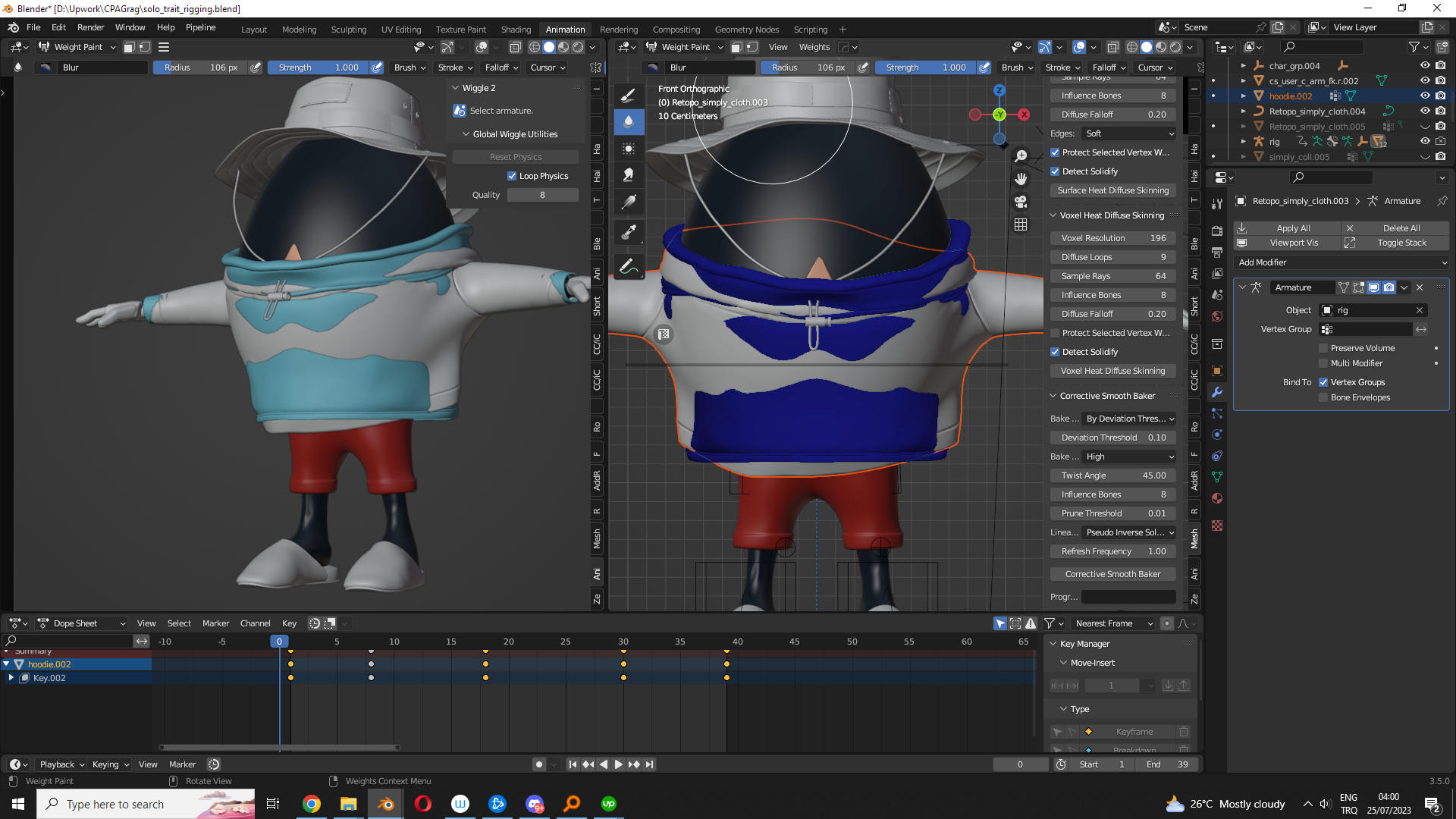This screenshot has height=819, width=1456.
Task: Switch to the Sculpting workspace tab
Action: (x=348, y=30)
